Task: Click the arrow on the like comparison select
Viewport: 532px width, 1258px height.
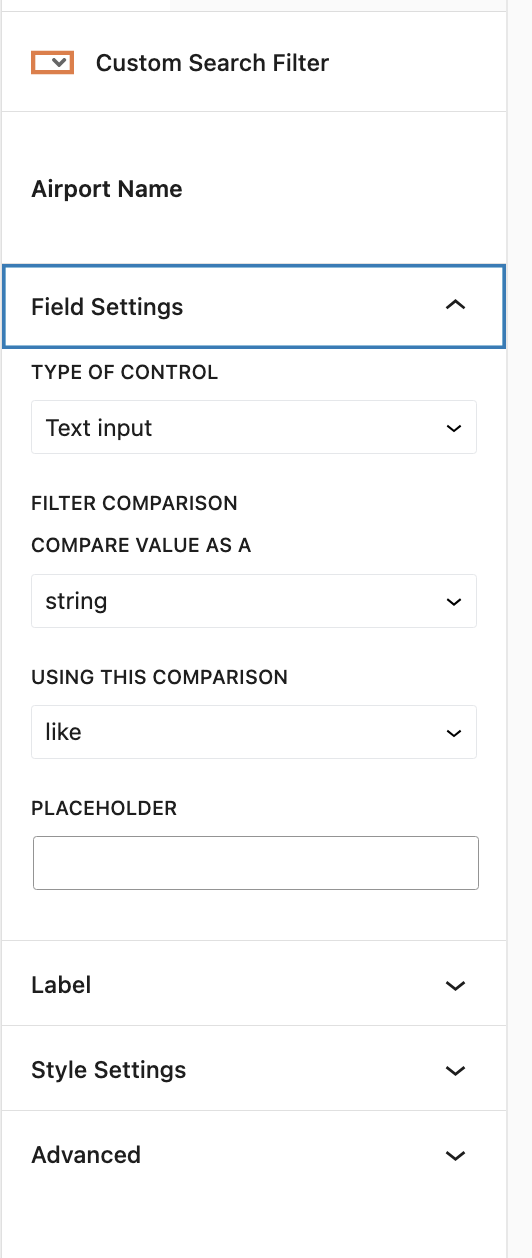Action: pos(454,733)
